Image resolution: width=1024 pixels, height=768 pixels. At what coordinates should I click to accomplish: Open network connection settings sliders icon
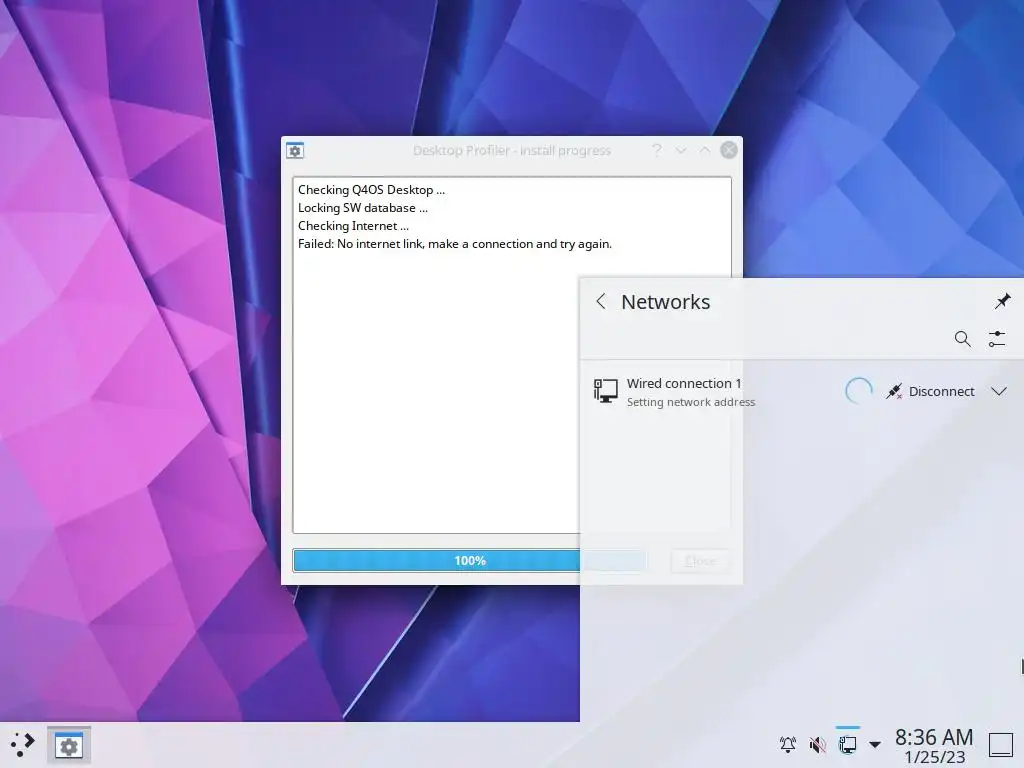pos(997,338)
